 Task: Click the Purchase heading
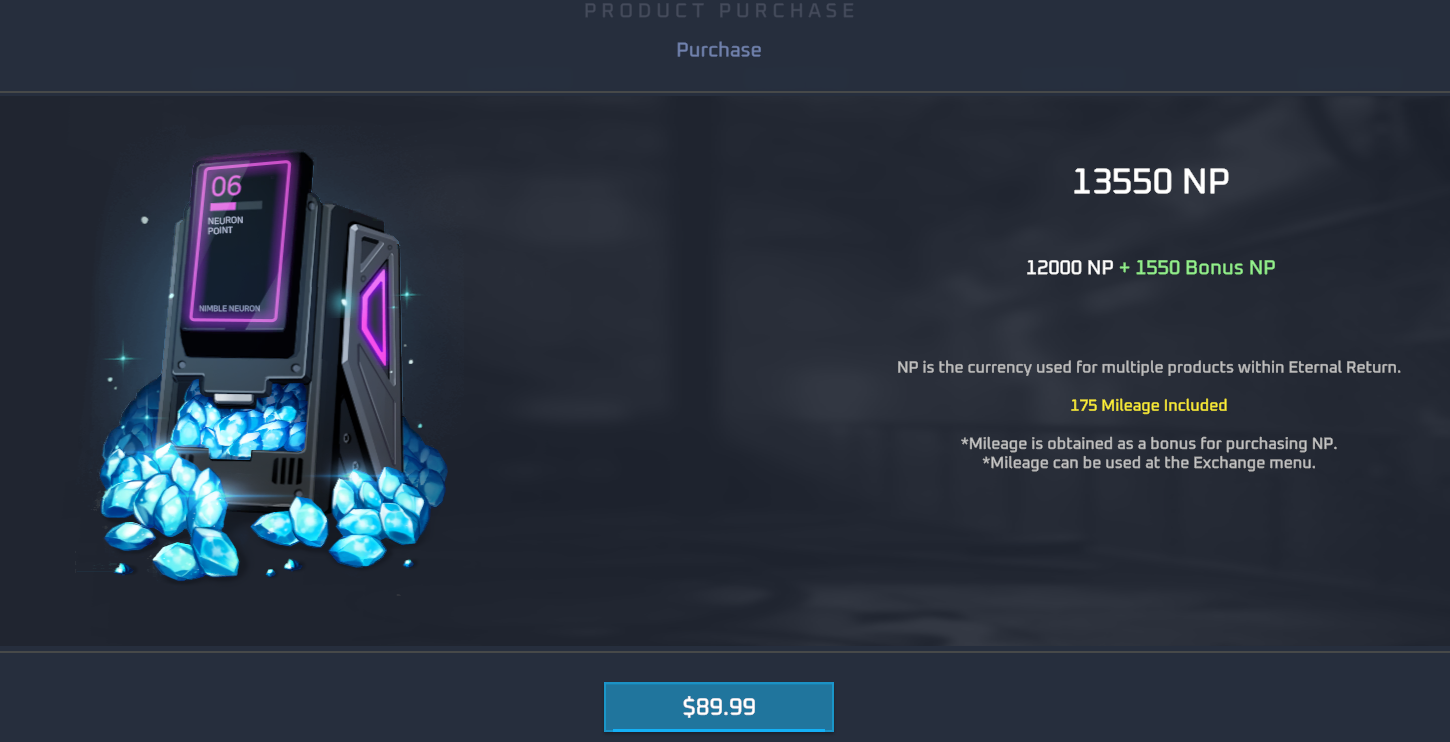coord(718,50)
